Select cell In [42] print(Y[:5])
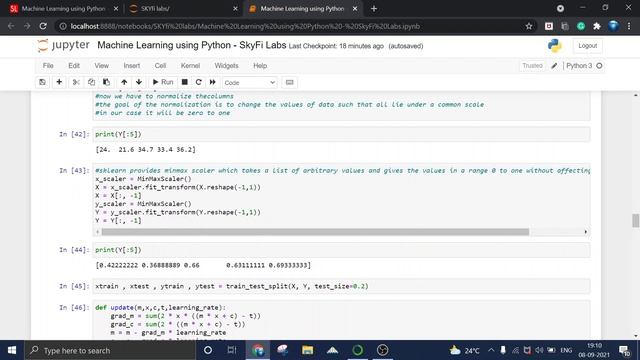This screenshot has width=640, height=360. click(x=341, y=134)
